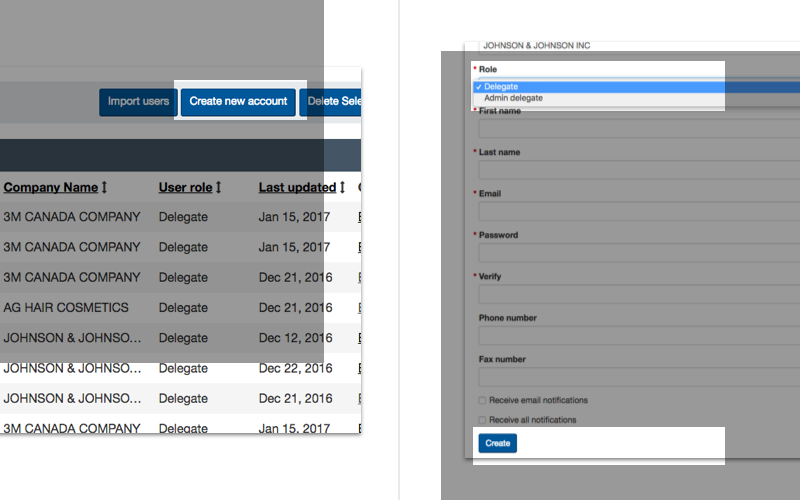Click sort arrows icon beside User role

(x=218, y=188)
